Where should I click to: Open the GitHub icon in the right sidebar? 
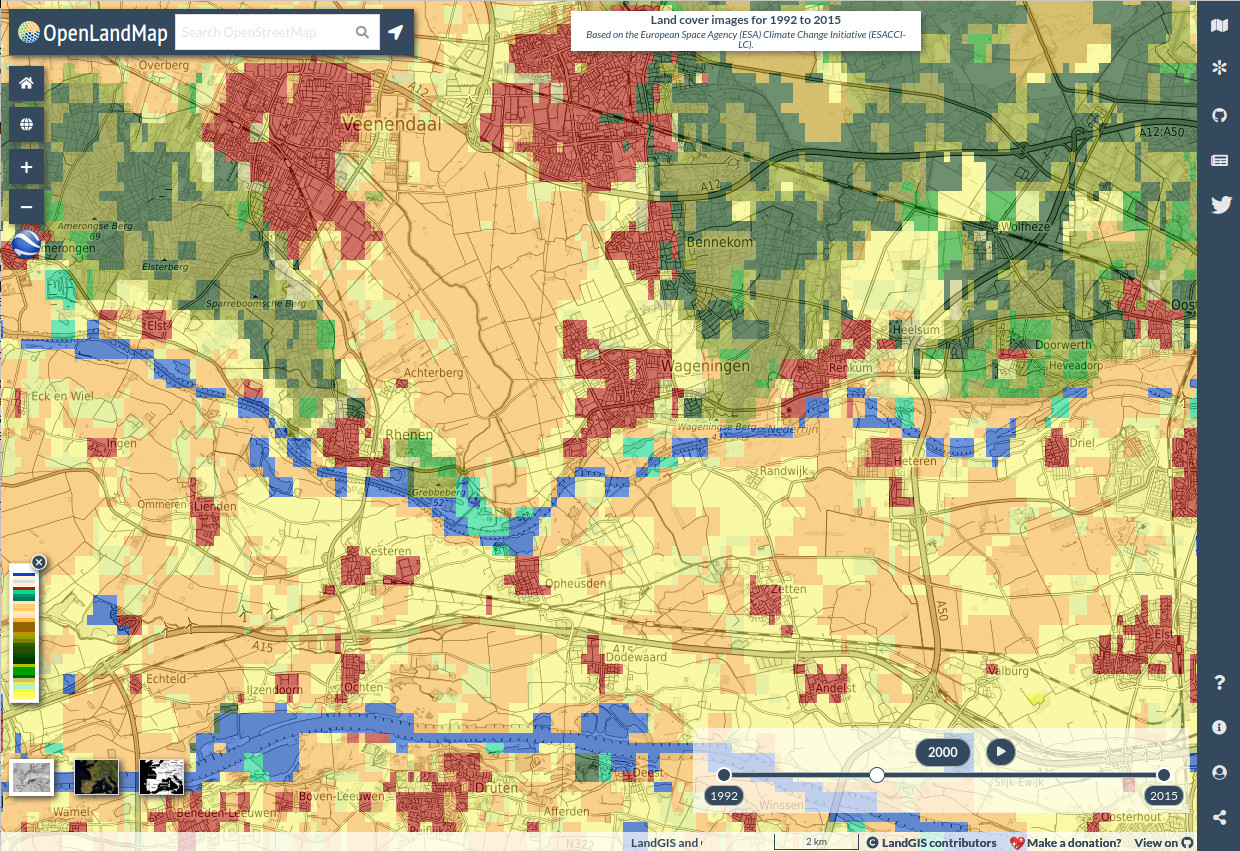coord(1219,114)
